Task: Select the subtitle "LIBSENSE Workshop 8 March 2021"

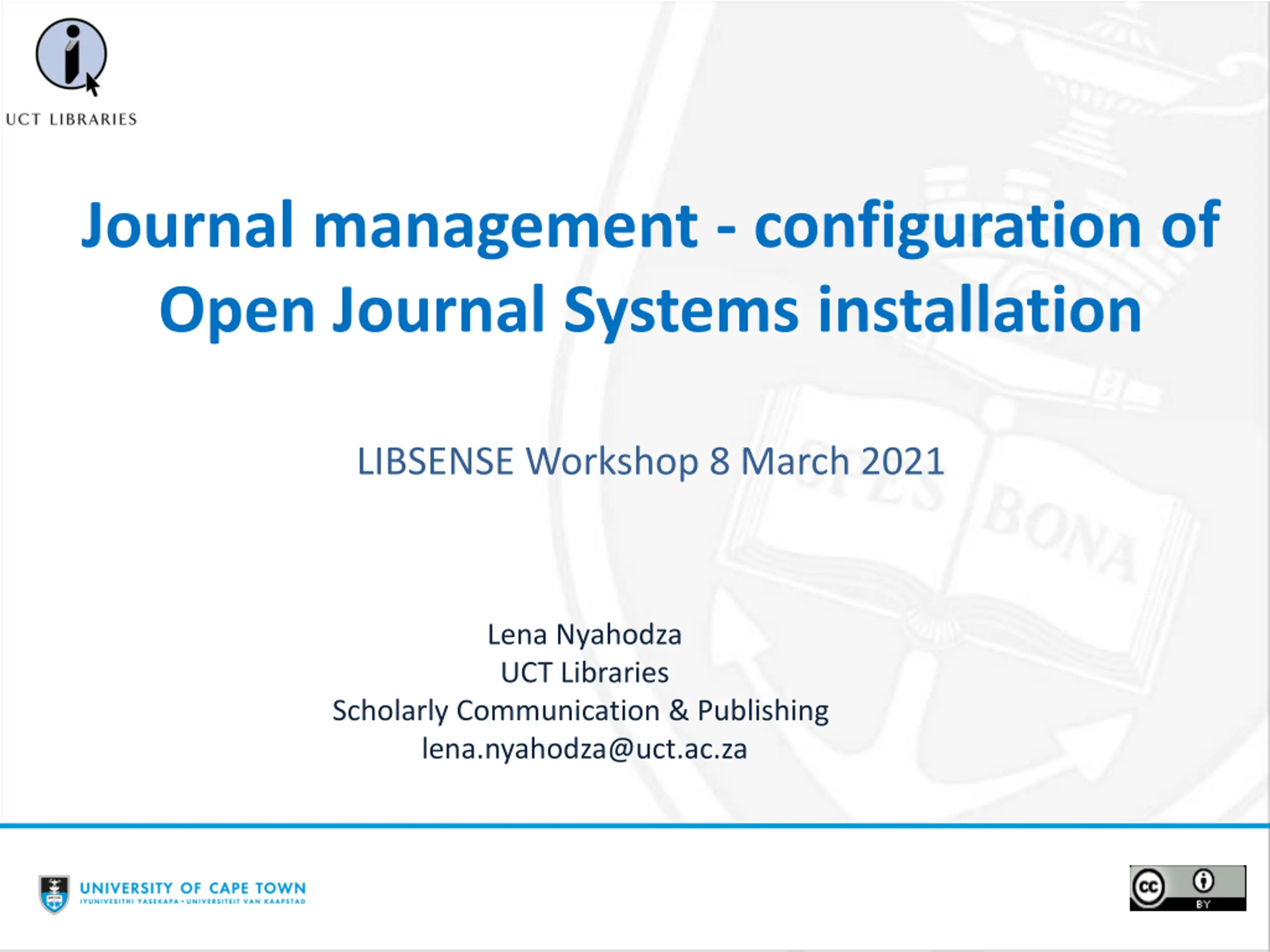Action: click(650, 461)
